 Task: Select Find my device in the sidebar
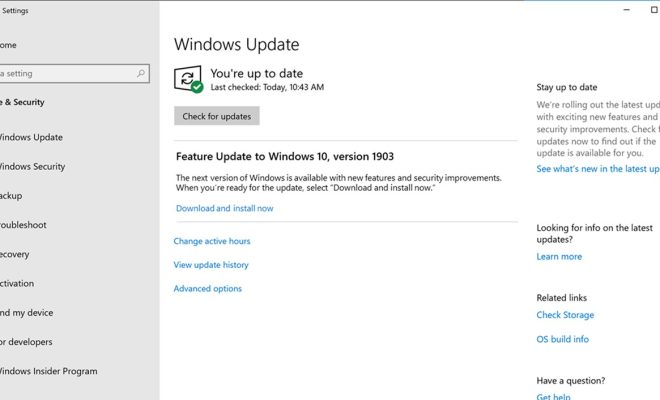pyautogui.click(x=27, y=313)
